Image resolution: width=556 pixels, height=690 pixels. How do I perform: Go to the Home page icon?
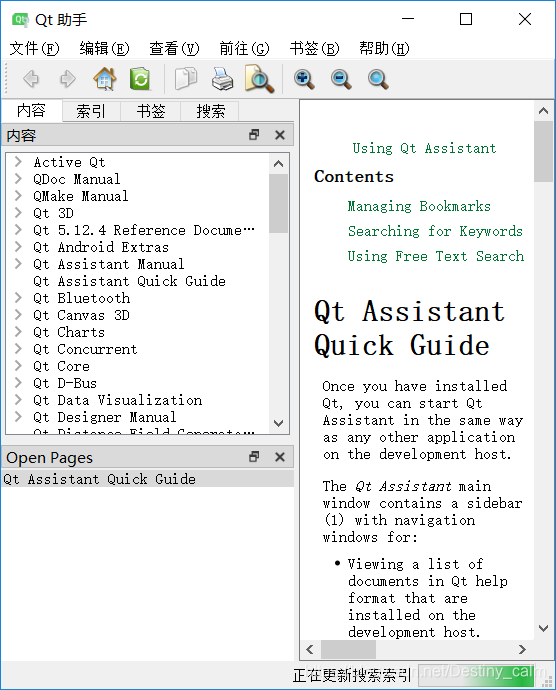(105, 79)
